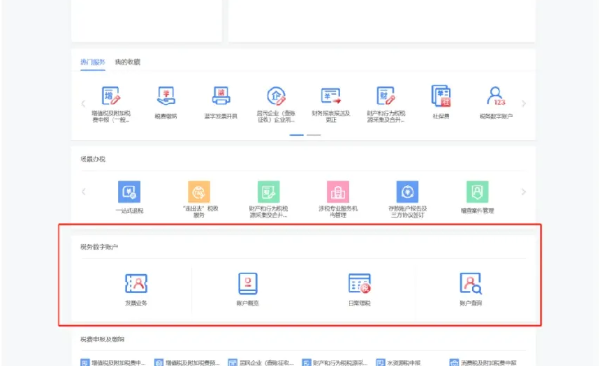Open the 财务报表报送及更正 icon
Viewport: 599px width, 366px height.
tap(331, 96)
